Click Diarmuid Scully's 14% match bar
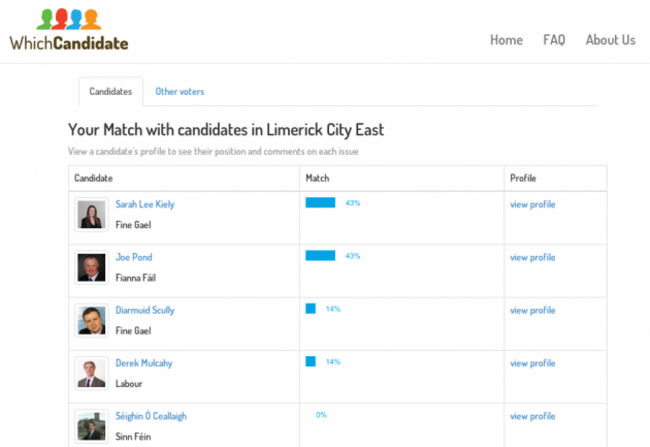Image resolution: width=650 pixels, height=447 pixels. coord(310,309)
